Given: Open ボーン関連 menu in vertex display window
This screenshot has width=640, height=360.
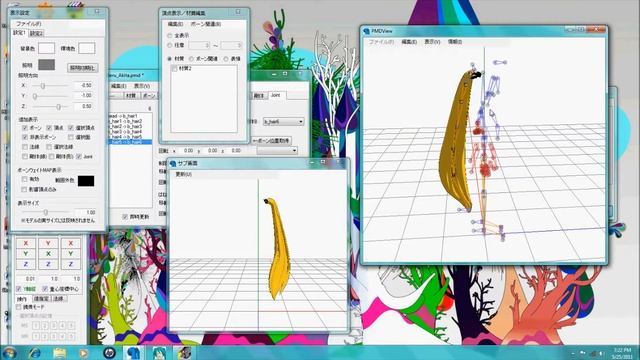Looking at the screenshot, I should point(206,24).
